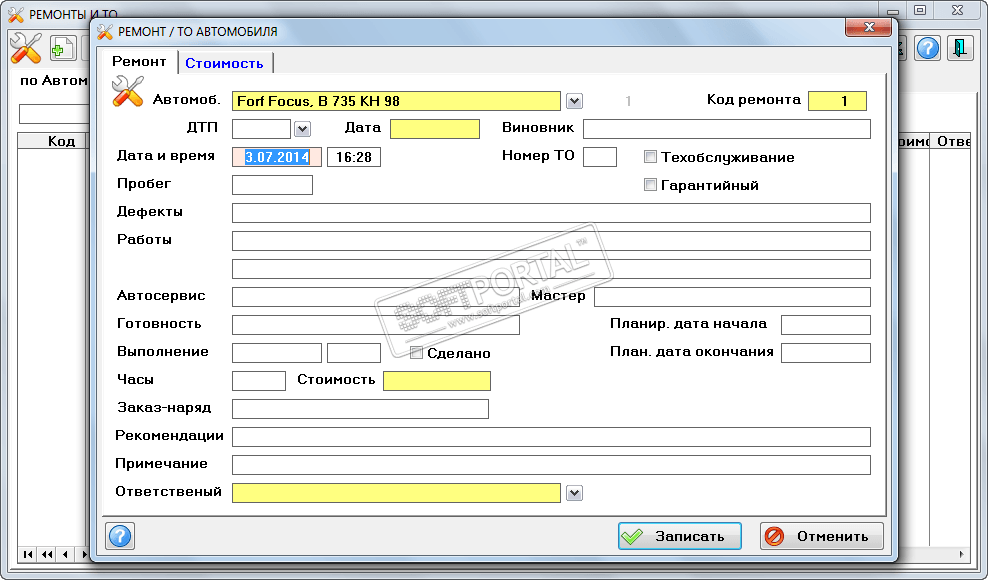This screenshot has height=580, width=988.
Task: Click the background table scrollbar right arrow
Action: (x=962, y=554)
